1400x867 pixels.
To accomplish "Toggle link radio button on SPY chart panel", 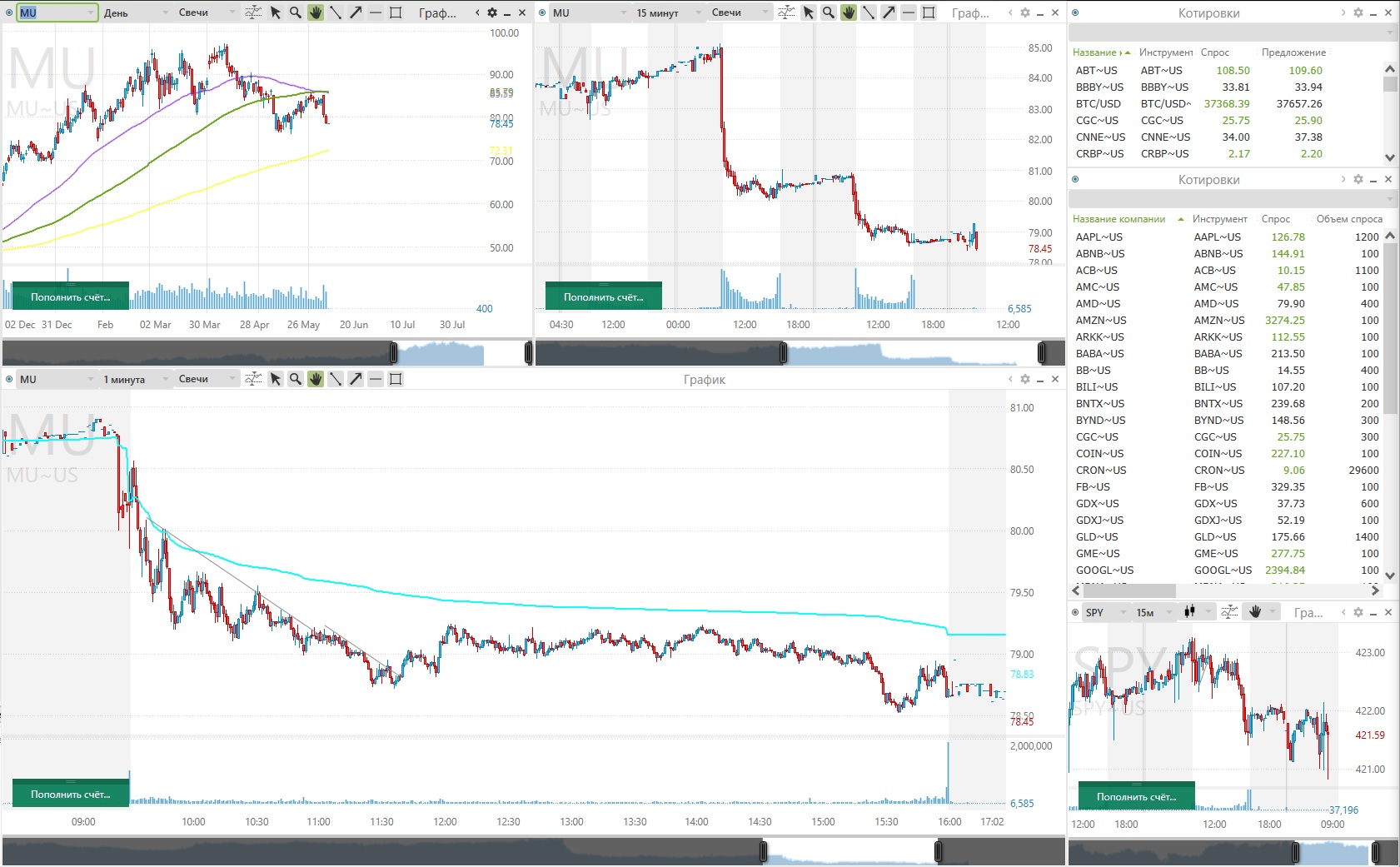I will pyautogui.click(x=1074, y=612).
